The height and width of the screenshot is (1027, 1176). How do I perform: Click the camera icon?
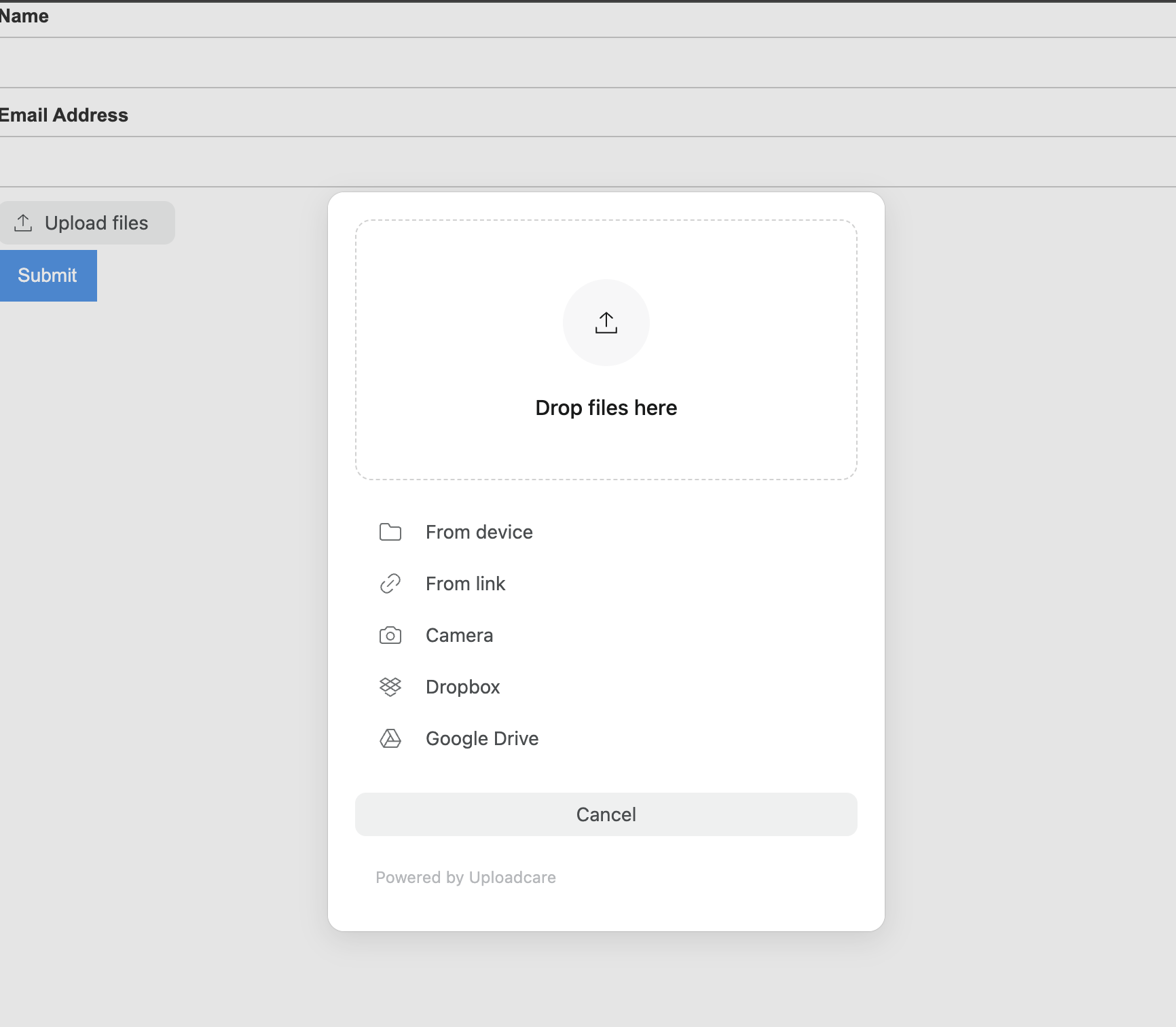pos(390,635)
